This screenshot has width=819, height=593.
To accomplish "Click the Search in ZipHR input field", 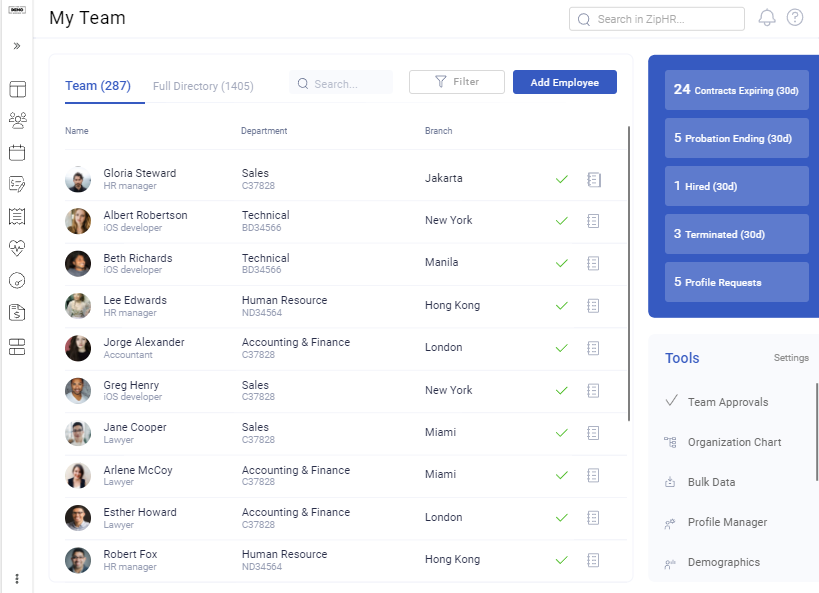I will pyautogui.click(x=657, y=18).
